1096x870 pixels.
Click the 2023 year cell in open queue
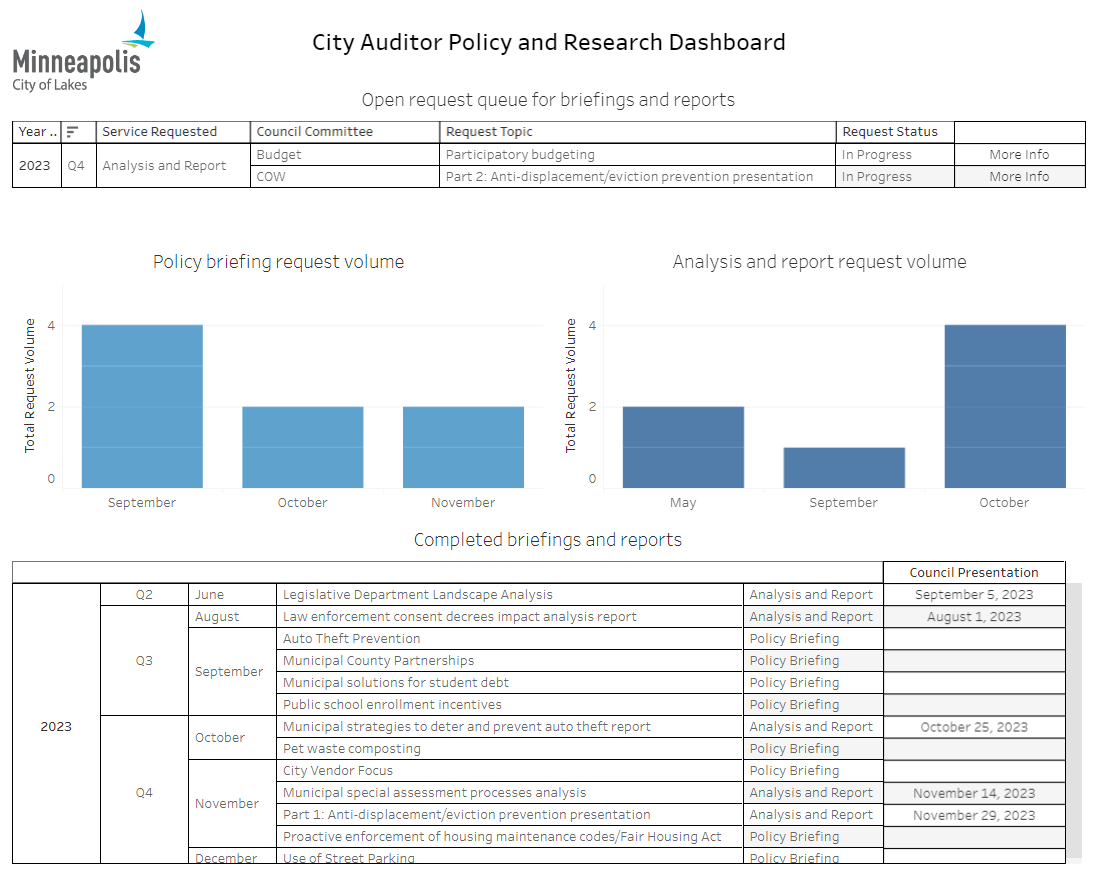[35, 166]
